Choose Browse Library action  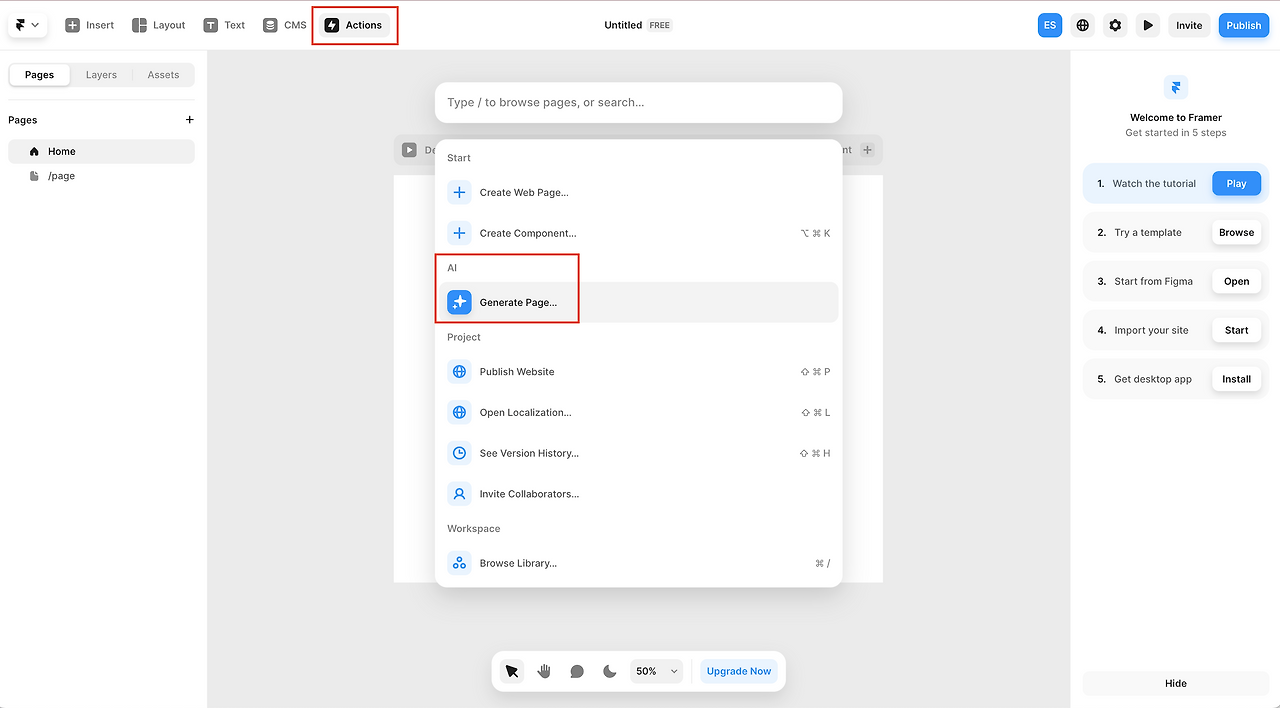638,563
